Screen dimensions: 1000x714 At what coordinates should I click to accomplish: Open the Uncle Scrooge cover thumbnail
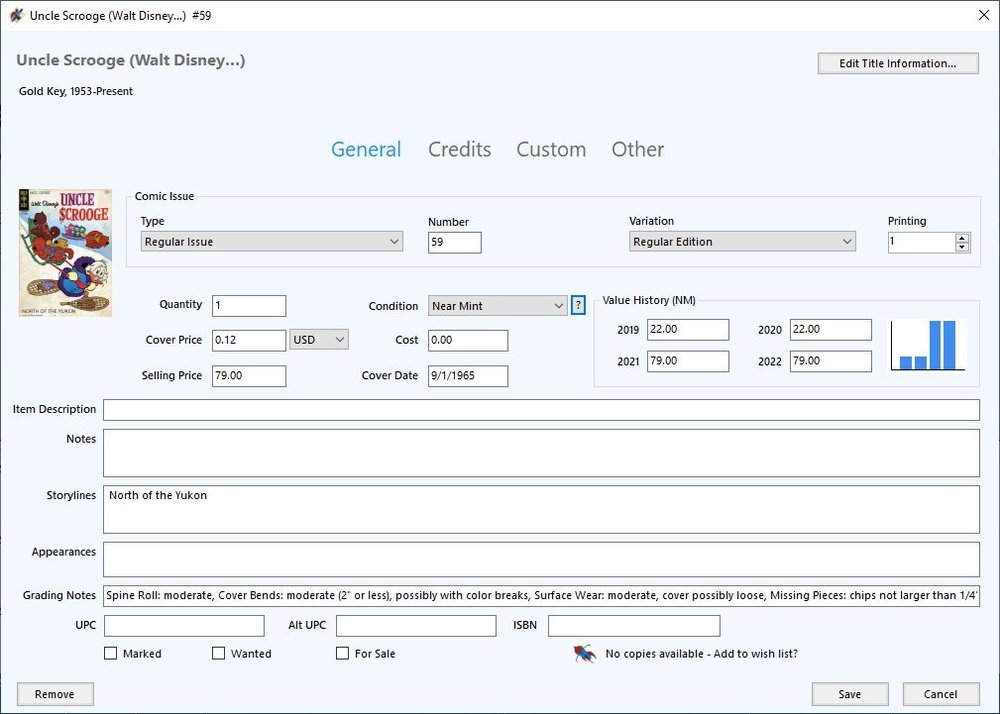click(65, 252)
